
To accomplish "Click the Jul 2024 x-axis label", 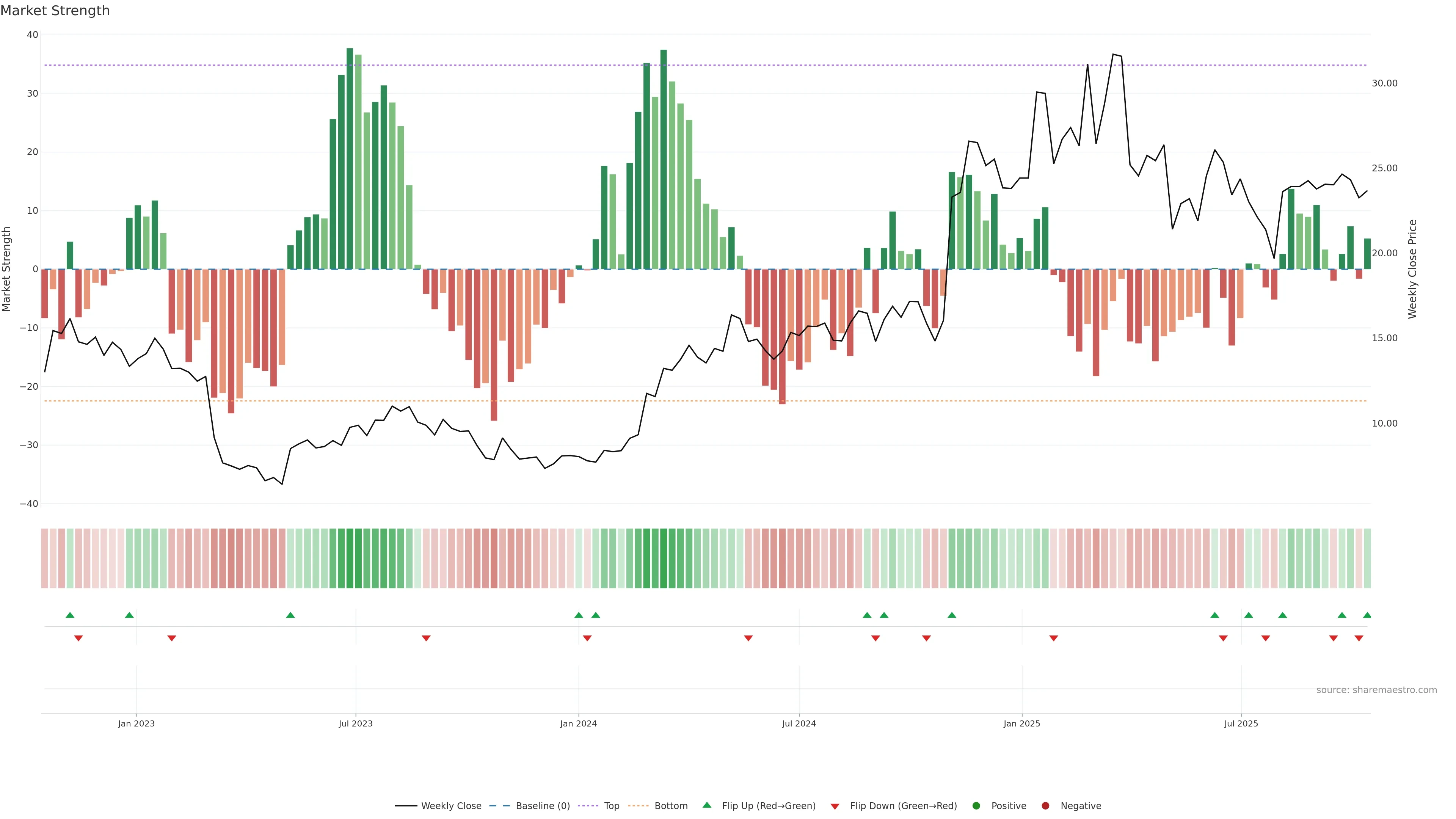I will [799, 723].
